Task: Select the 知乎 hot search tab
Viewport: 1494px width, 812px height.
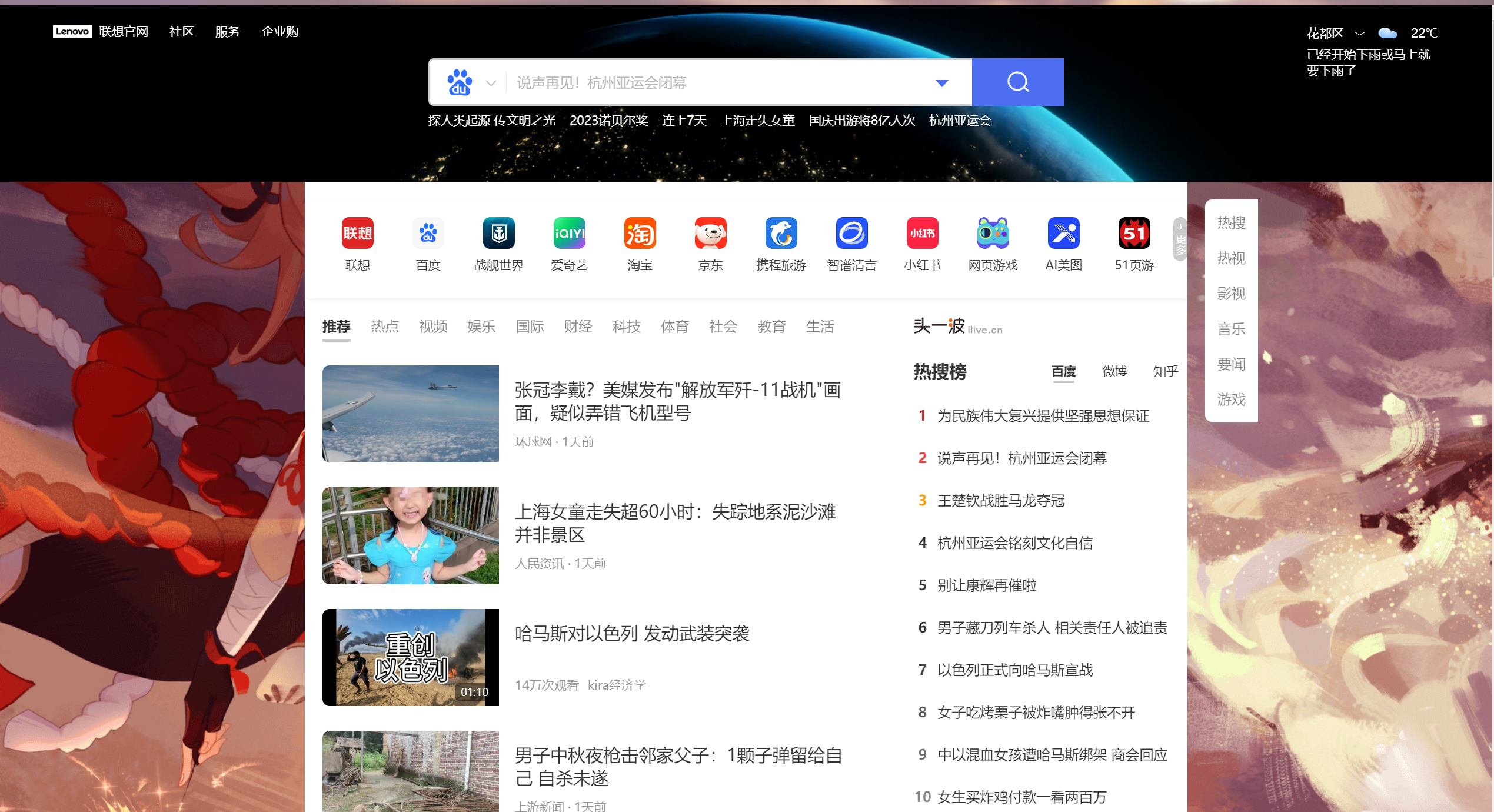Action: point(1166,371)
